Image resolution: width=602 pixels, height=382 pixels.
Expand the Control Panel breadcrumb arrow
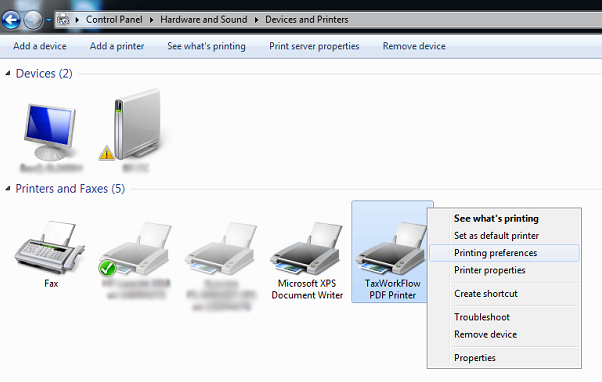[x=151, y=20]
